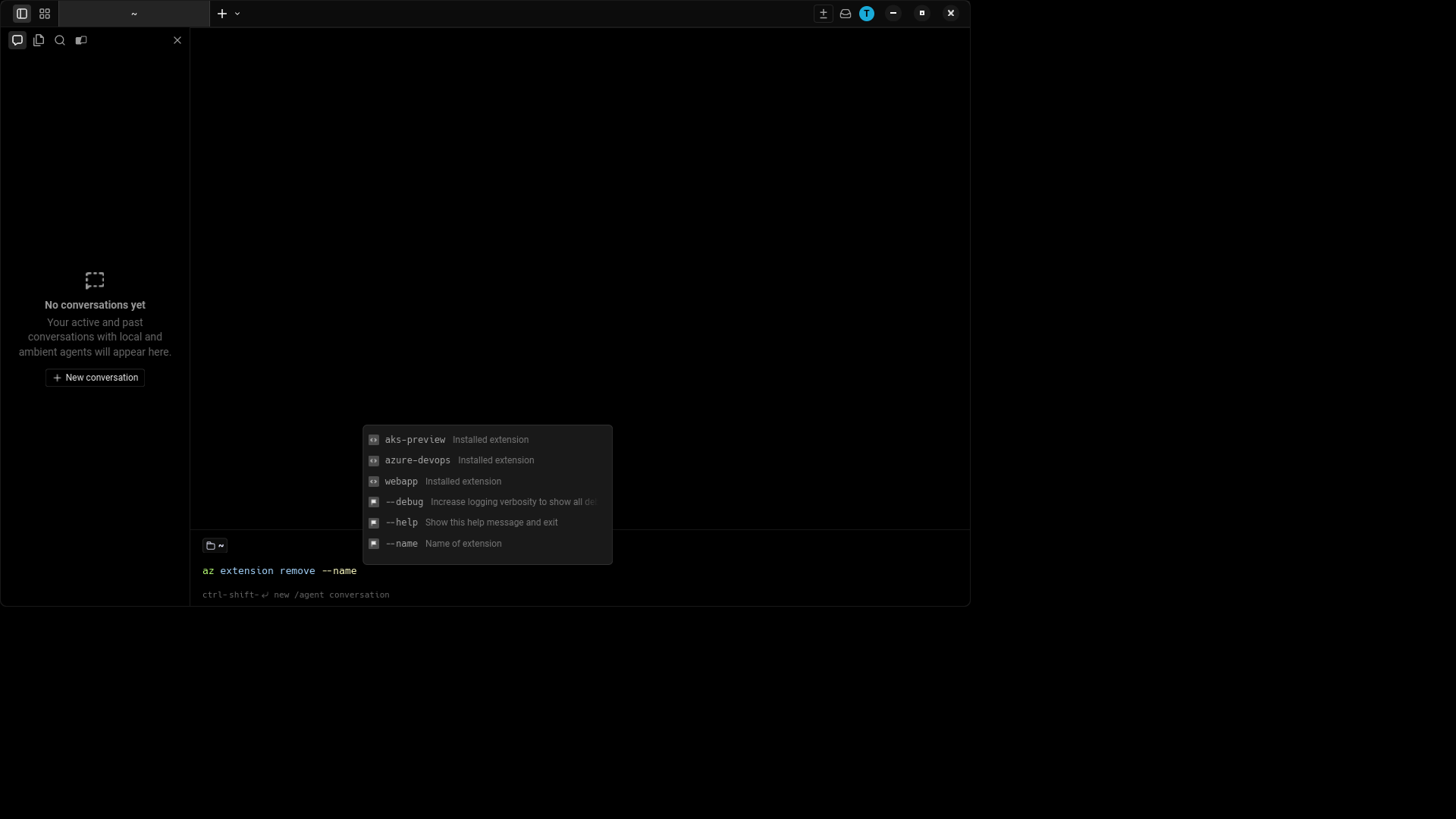Add a new tab with plus icon
The height and width of the screenshot is (819, 1456).
tap(222, 14)
